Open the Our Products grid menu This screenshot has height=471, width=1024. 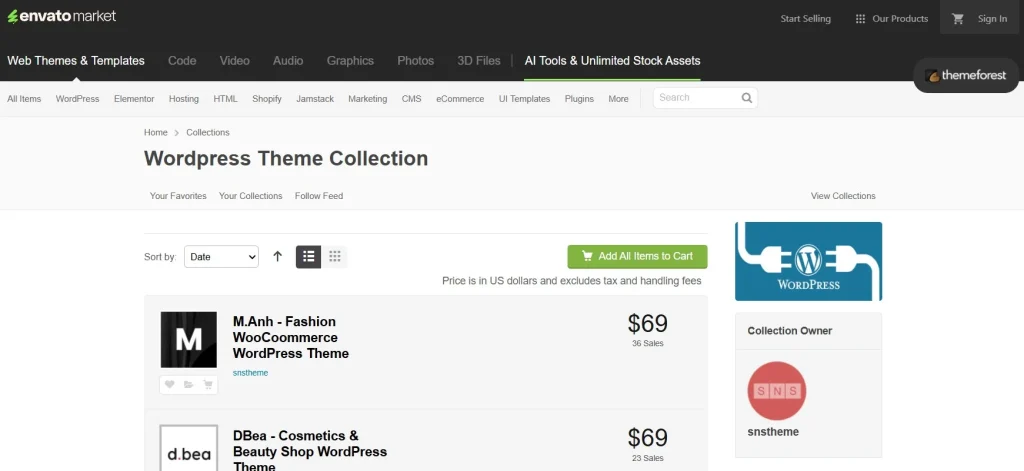891,18
